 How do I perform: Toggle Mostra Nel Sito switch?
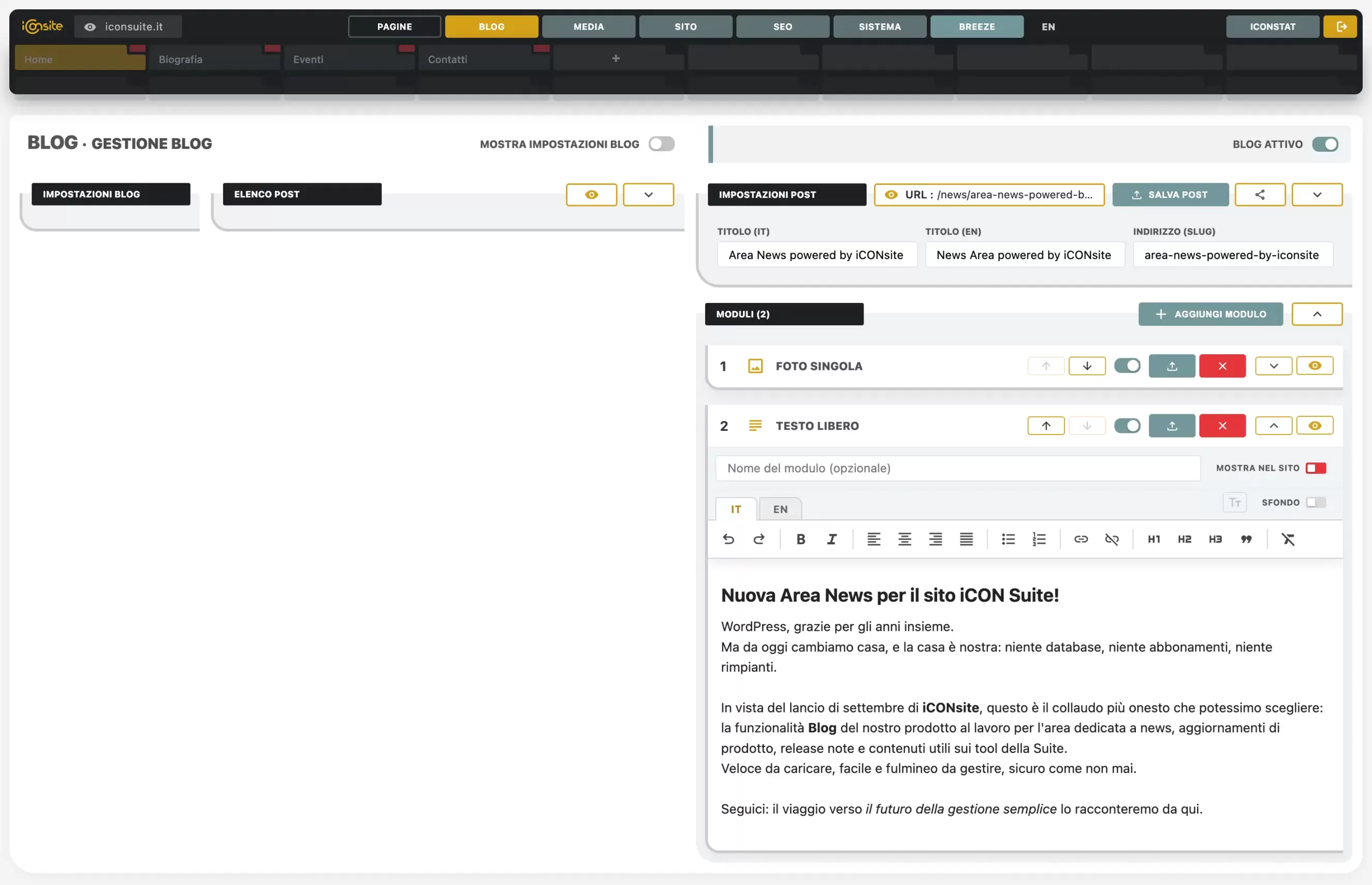click(x=1316, y=468)
